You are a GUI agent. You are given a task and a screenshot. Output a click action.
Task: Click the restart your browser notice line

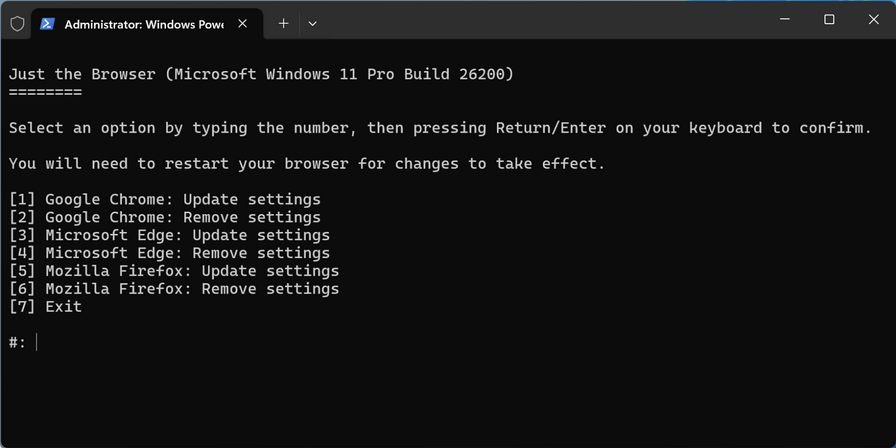(306, 164)
